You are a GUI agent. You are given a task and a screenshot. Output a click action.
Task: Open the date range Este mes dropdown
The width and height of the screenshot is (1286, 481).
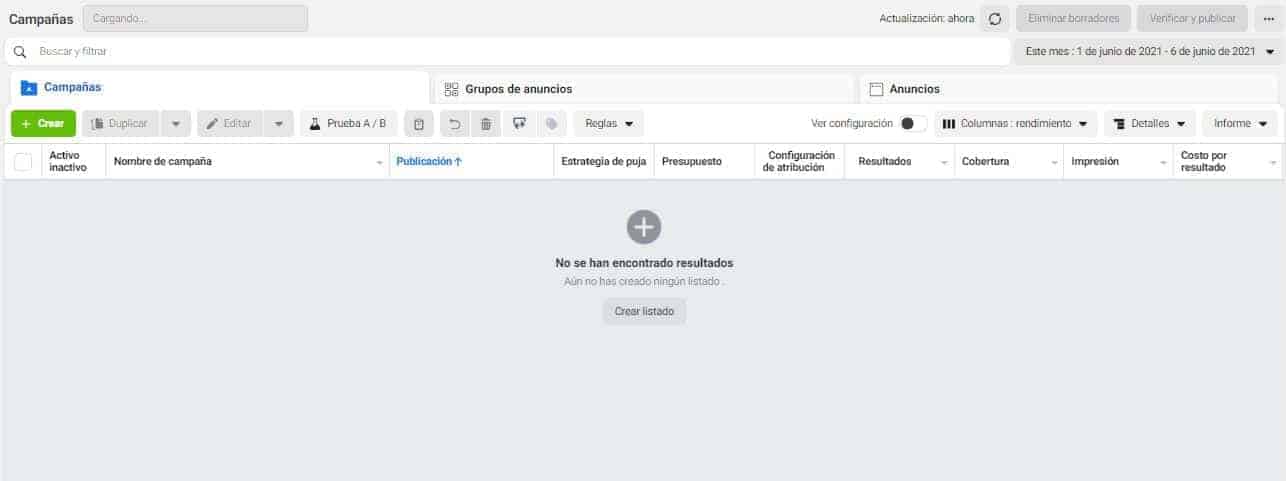pyautogui.click(x=1149, y=51)
